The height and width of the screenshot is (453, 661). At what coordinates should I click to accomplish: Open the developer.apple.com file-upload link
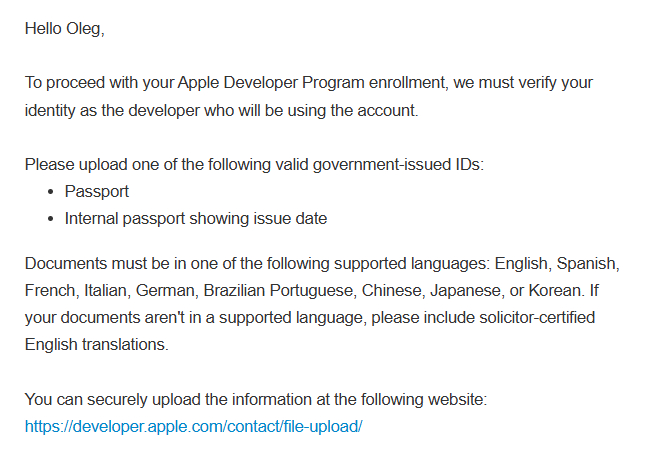193,426
